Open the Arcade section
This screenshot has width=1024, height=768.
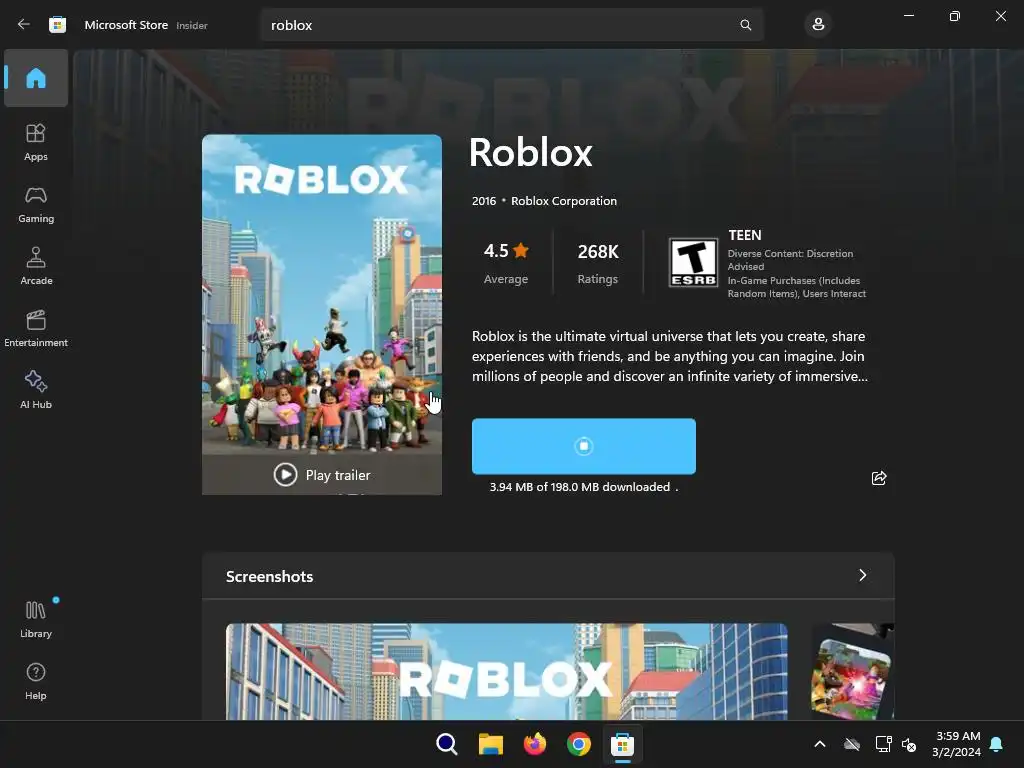point(36,266)
